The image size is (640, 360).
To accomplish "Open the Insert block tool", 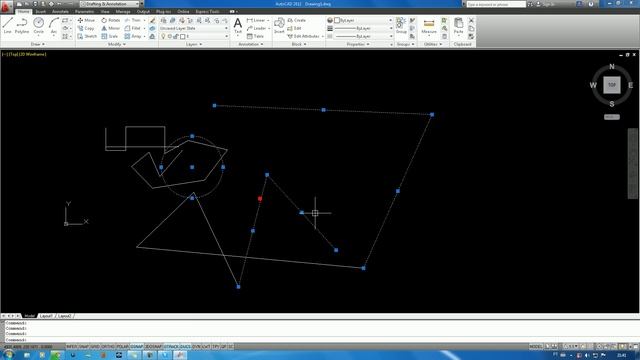I will (x=279, y=25).
